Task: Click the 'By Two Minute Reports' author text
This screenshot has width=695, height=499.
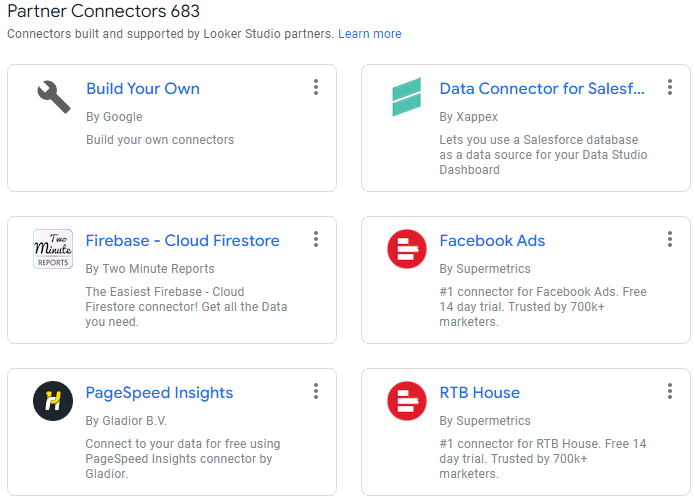Action: tap(150, 269)
